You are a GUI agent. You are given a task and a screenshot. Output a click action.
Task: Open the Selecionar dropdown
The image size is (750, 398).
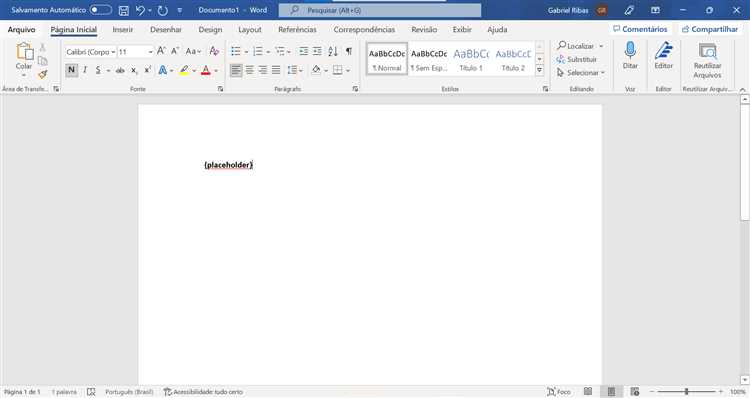(581, 73)
